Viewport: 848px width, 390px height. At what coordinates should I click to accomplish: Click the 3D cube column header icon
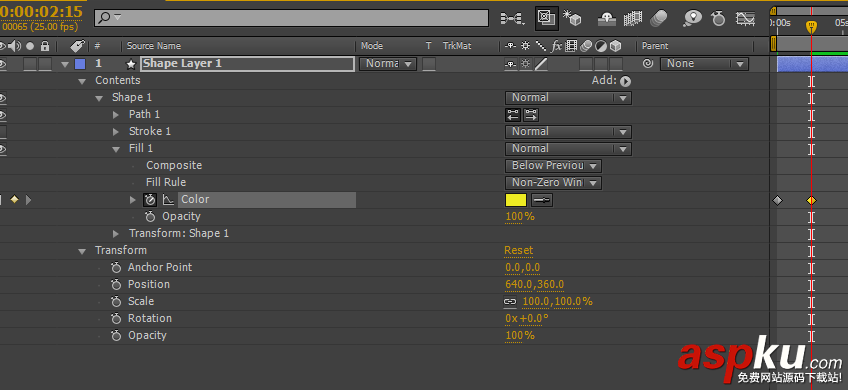pos(615,46)
